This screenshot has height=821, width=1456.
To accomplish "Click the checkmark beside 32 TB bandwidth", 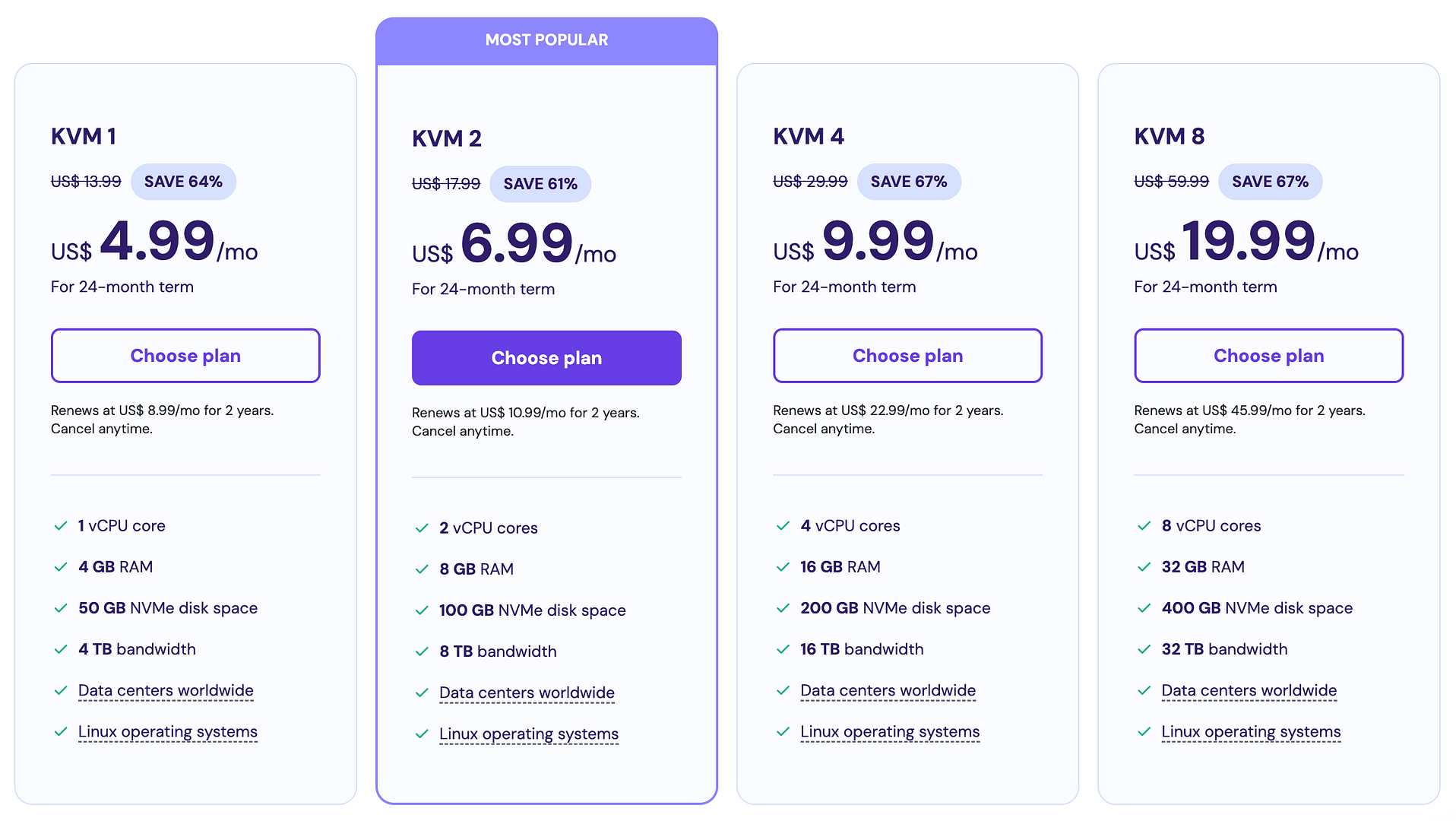I will pos(1143,649).
